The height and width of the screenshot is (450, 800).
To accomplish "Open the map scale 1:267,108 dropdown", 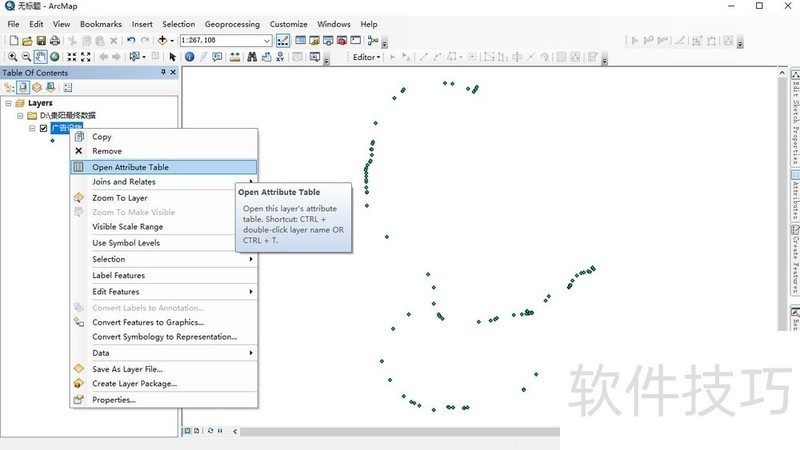I will coord(267,40).
